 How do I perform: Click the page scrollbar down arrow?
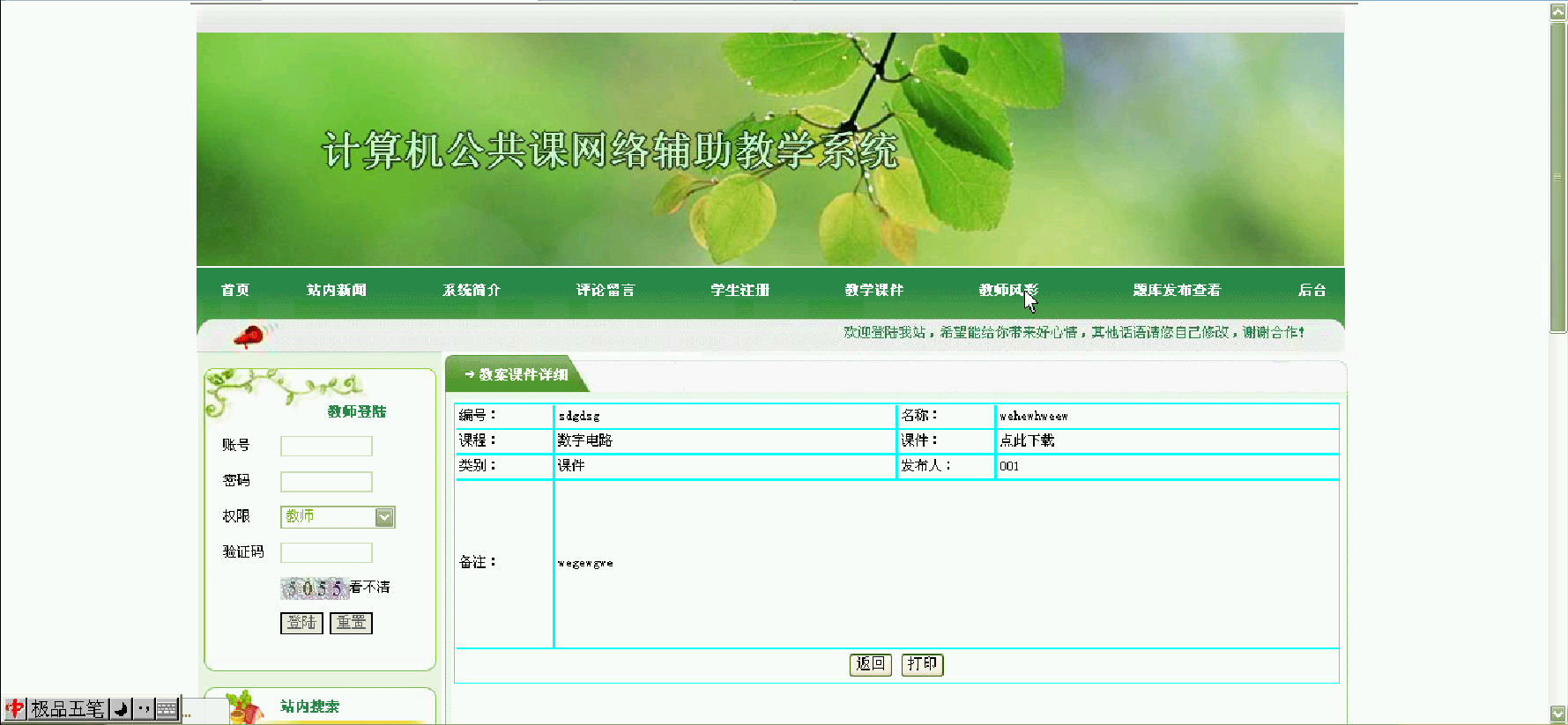tap(1558, 714)
